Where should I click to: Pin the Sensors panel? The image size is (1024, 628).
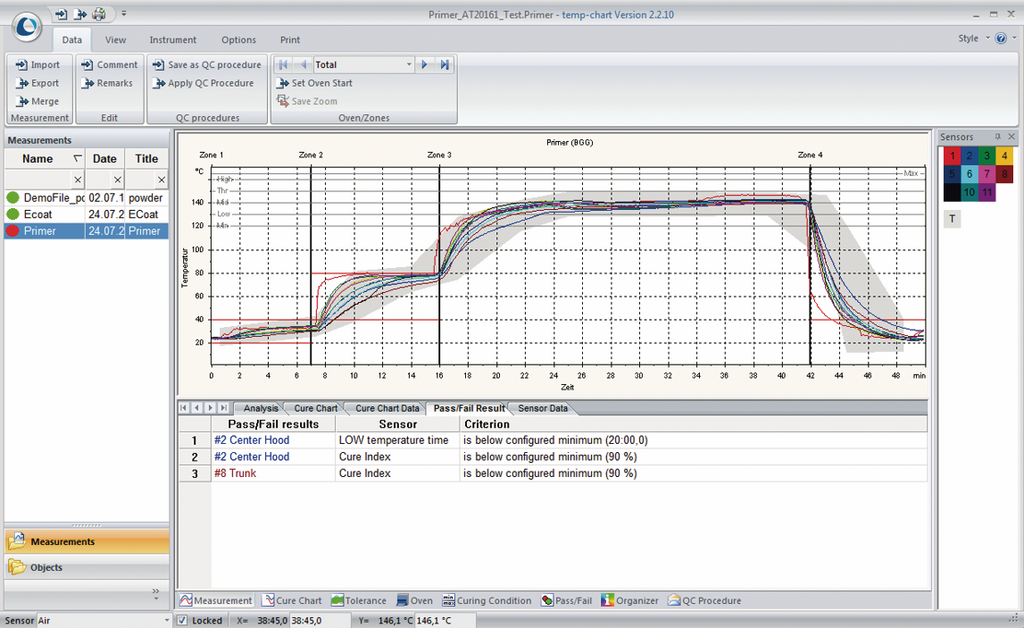pyautogui.click(x=998, y=136)
